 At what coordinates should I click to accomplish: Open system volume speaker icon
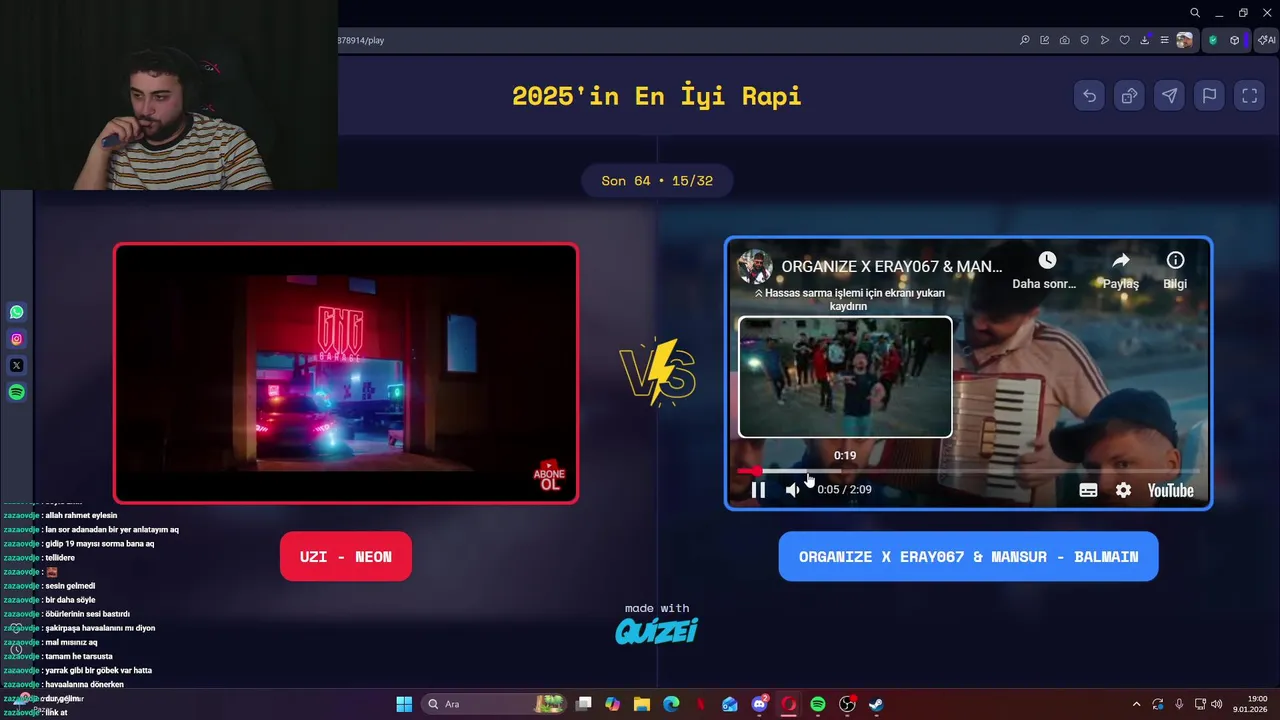tap(1217, 704)
